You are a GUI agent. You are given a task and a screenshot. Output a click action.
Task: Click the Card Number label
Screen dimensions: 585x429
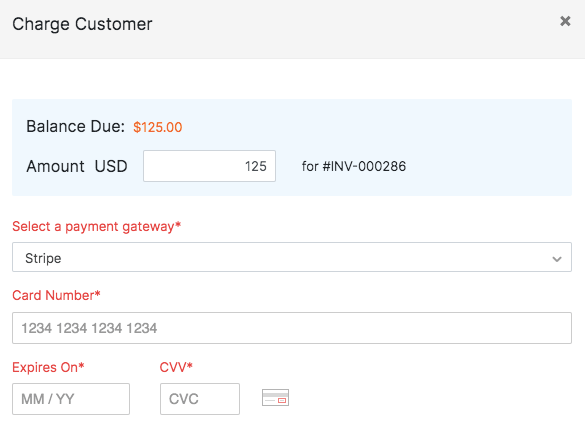[56, 295]
